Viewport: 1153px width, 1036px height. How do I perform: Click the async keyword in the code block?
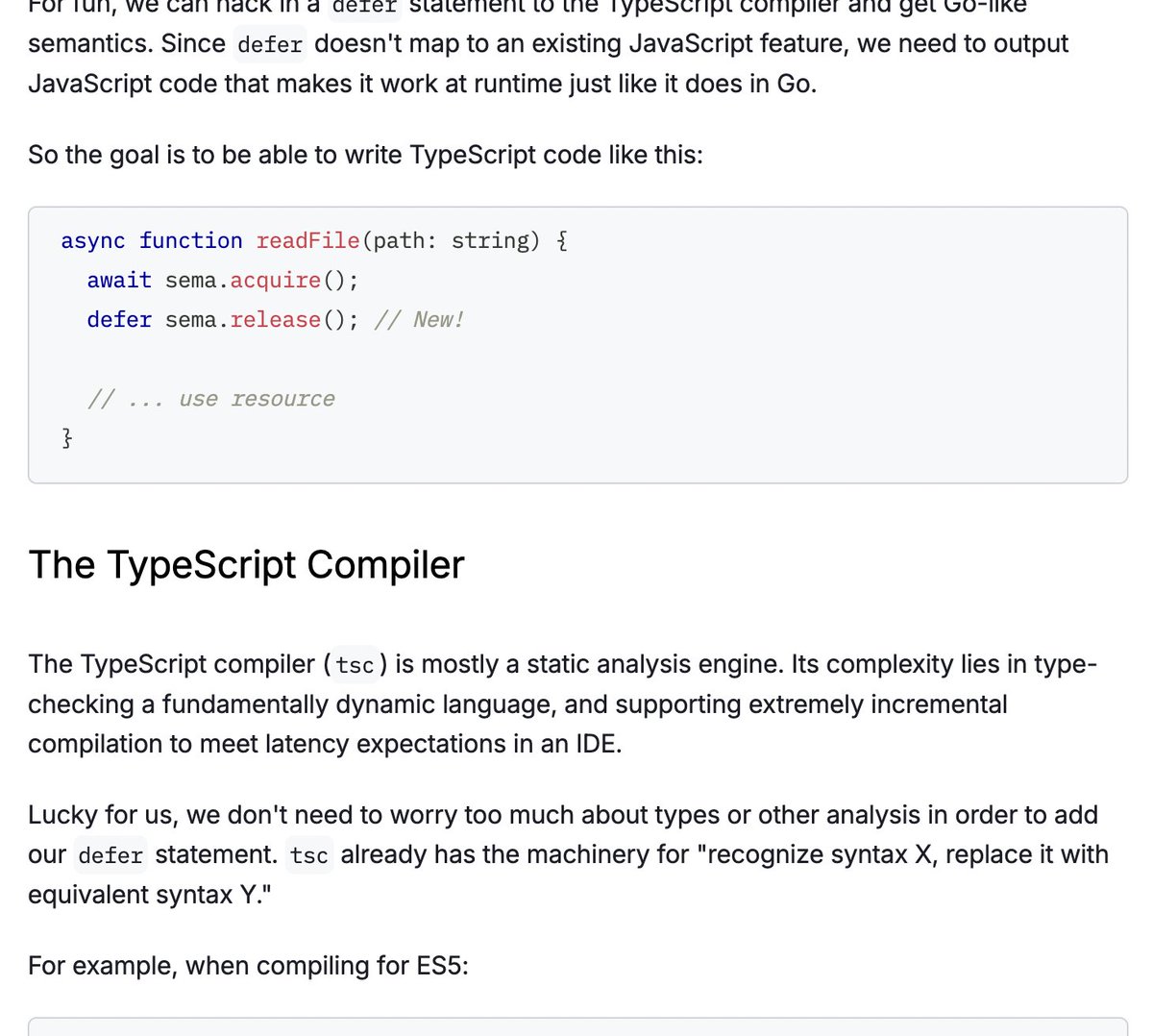pyautogui.click(x=92, y=240)
